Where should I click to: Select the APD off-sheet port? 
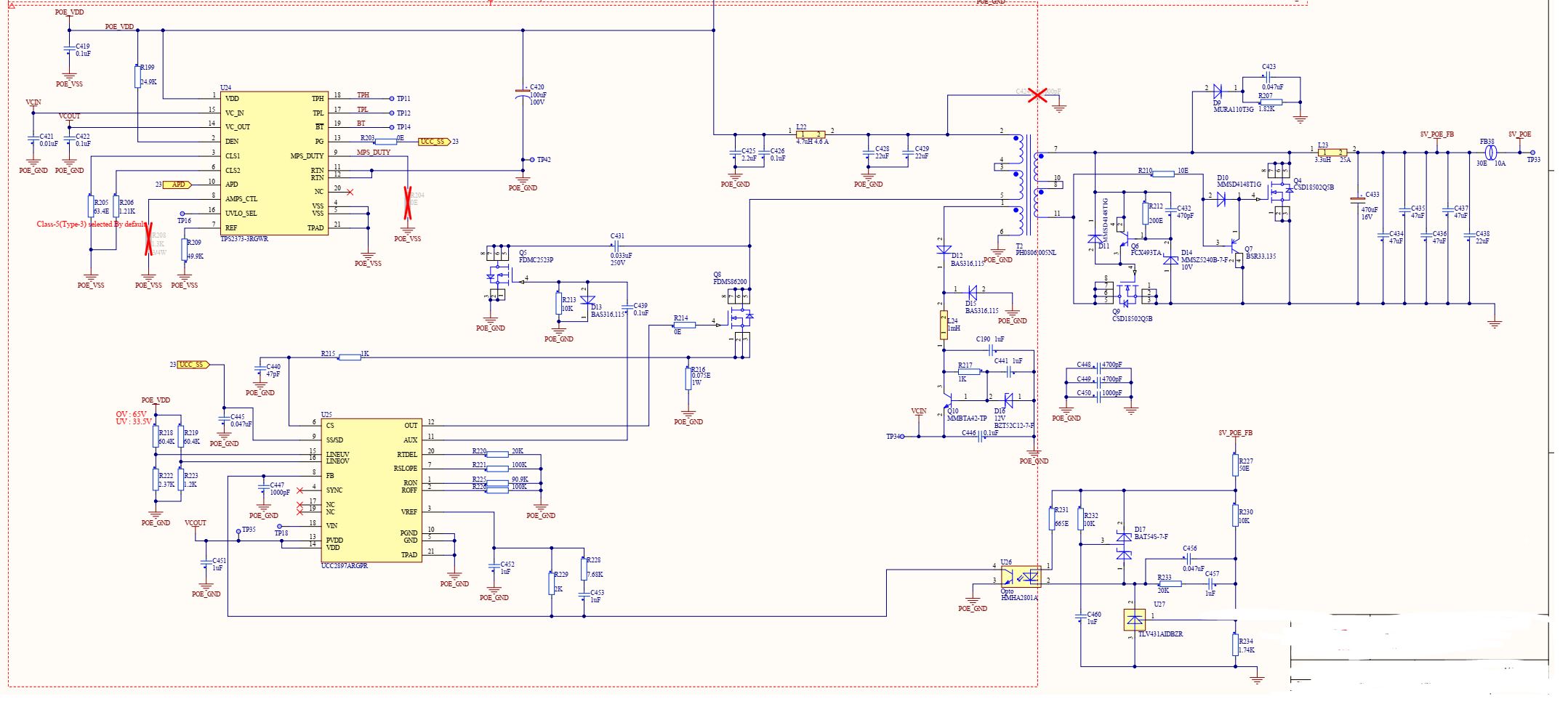coord(178,185)
